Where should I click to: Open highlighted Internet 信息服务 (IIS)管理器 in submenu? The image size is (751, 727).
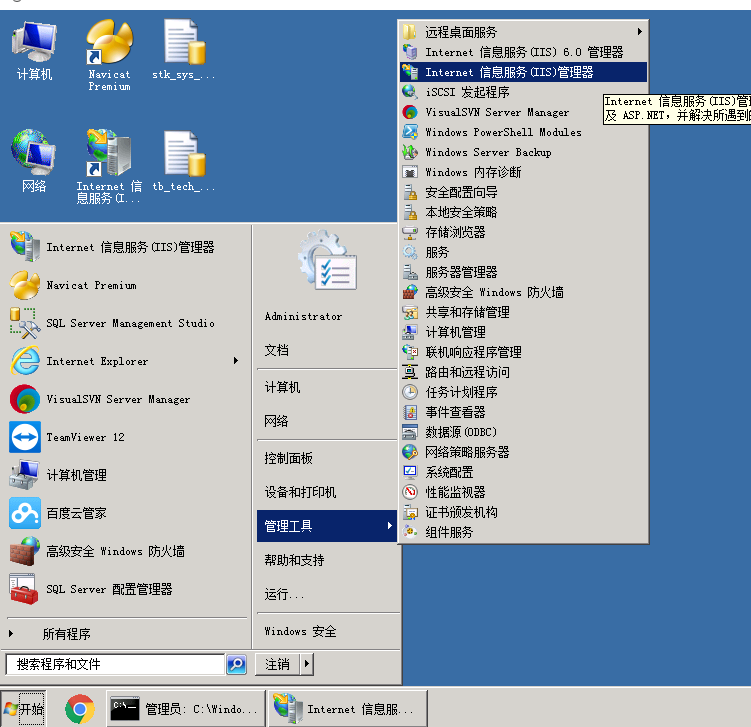[x=523, y=72]
